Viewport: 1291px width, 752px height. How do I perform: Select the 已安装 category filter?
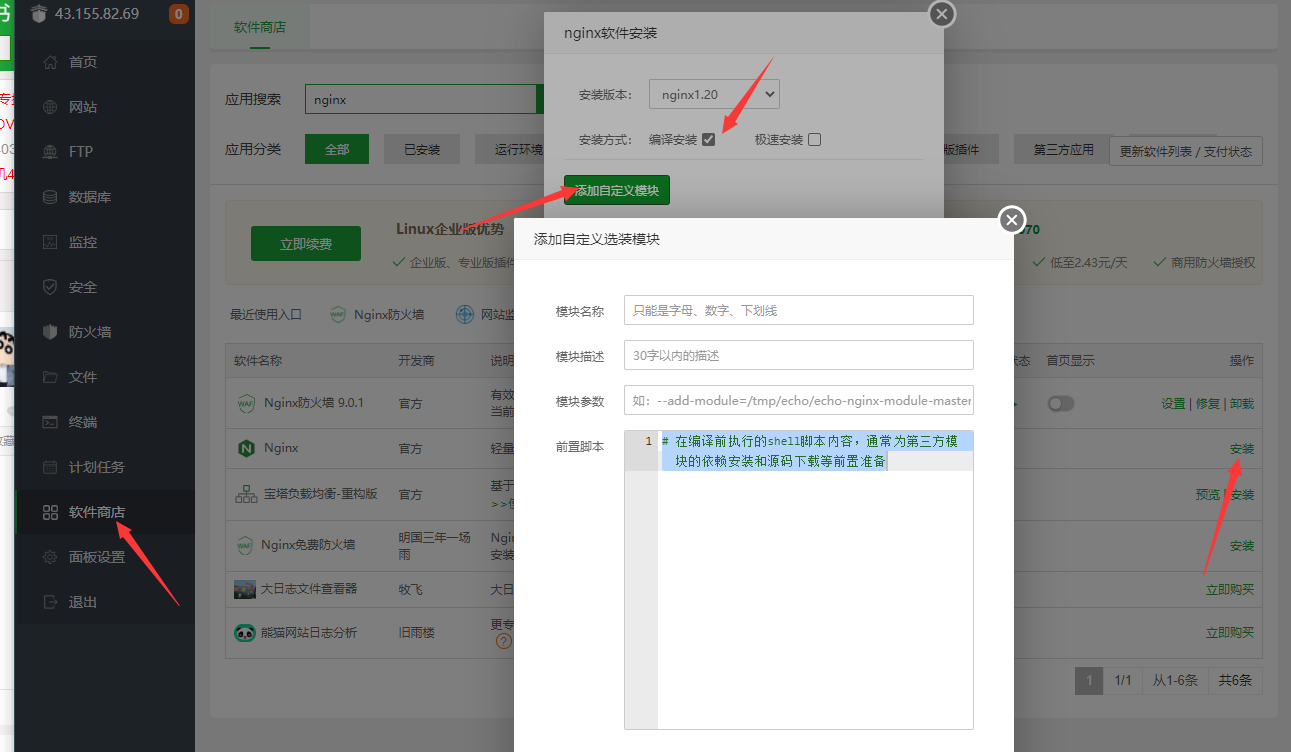(422, 149)
